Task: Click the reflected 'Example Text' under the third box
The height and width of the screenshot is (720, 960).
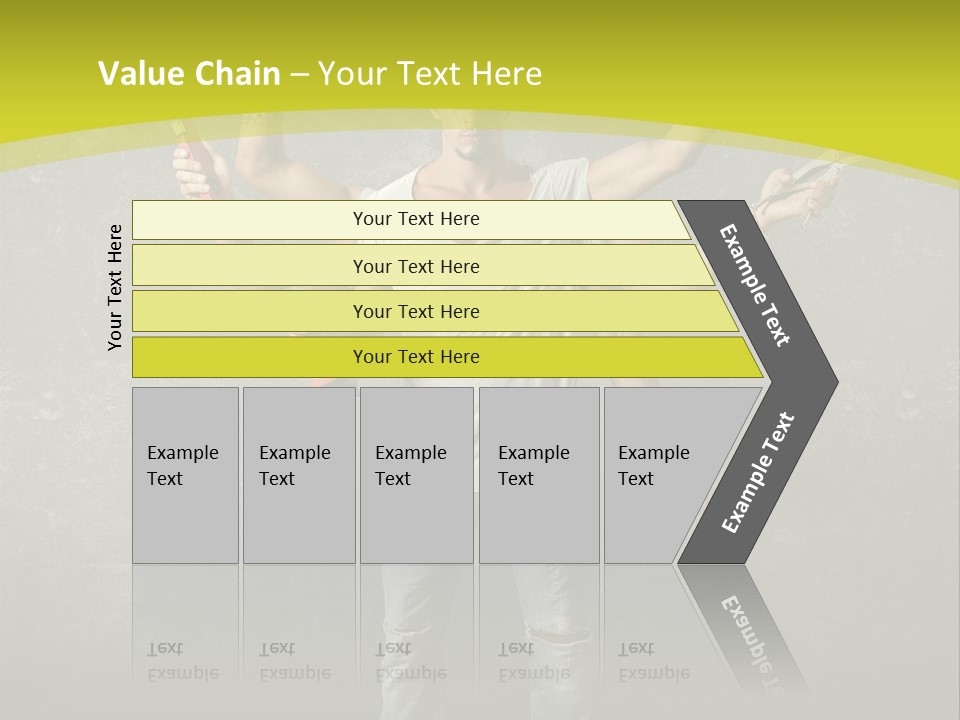Action: tap(411, 661)
